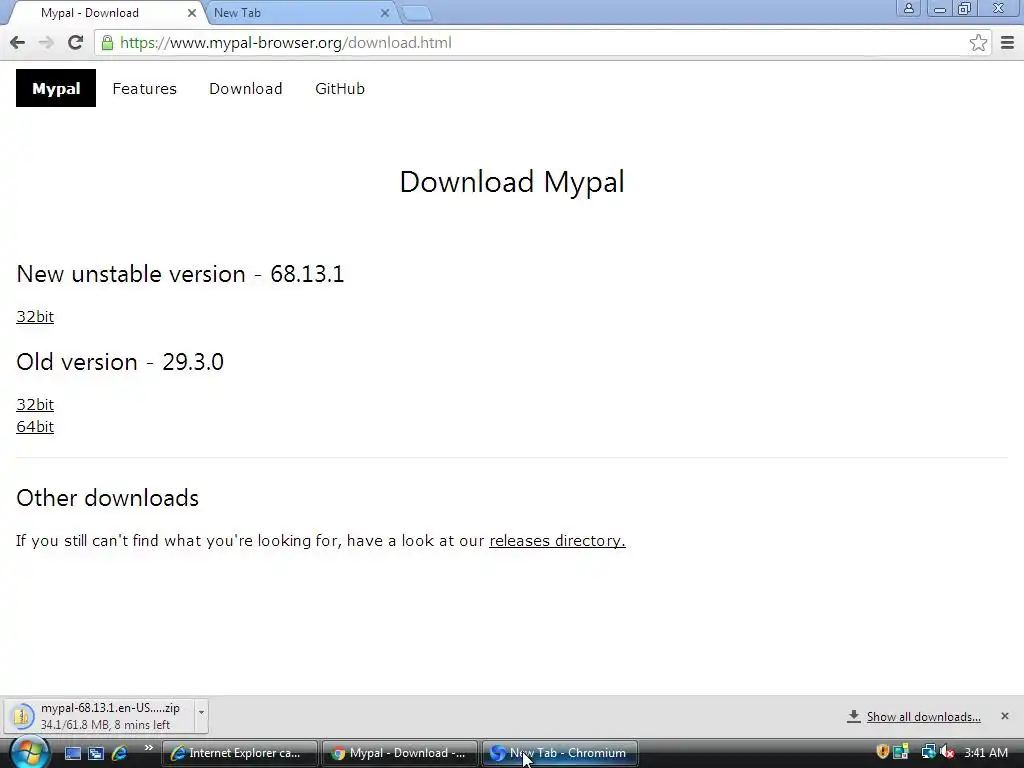Click the browser back arrow

coord(18,43)
